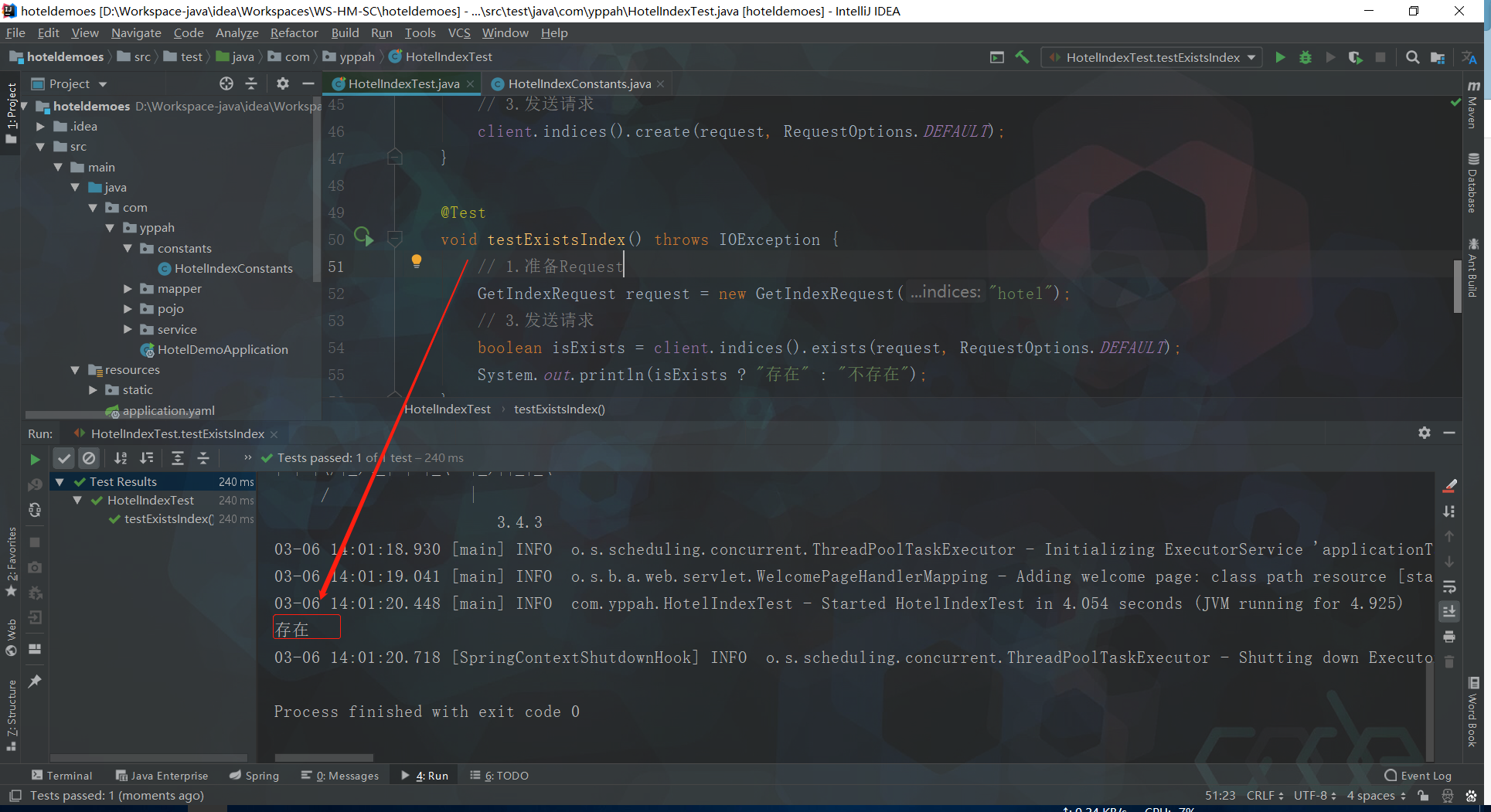This screenshot has width=1491, height=812.
Task: Switch to HotelIndexConstants.java tab
Action: tap(578, 83)
